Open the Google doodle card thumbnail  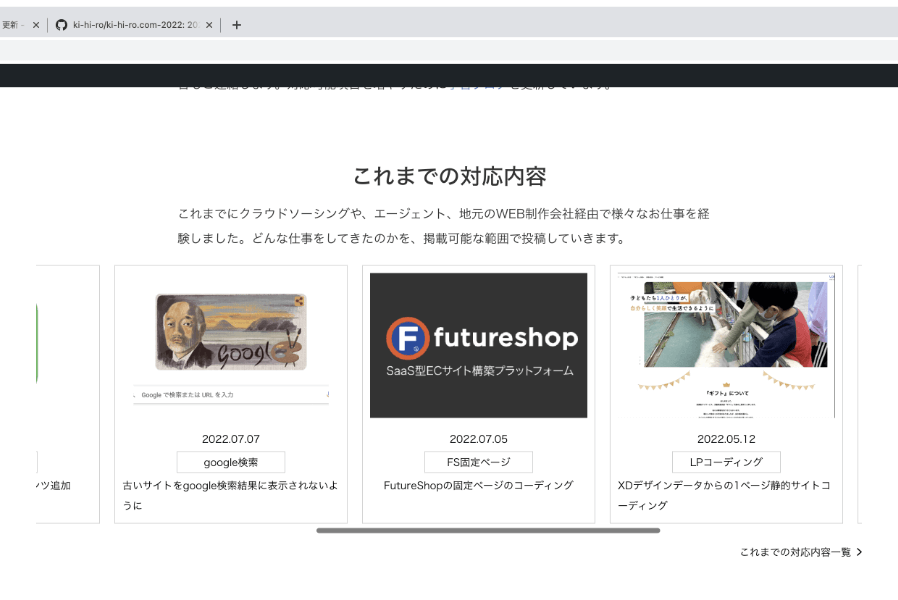pyautogui.click(x=231, y=345)
